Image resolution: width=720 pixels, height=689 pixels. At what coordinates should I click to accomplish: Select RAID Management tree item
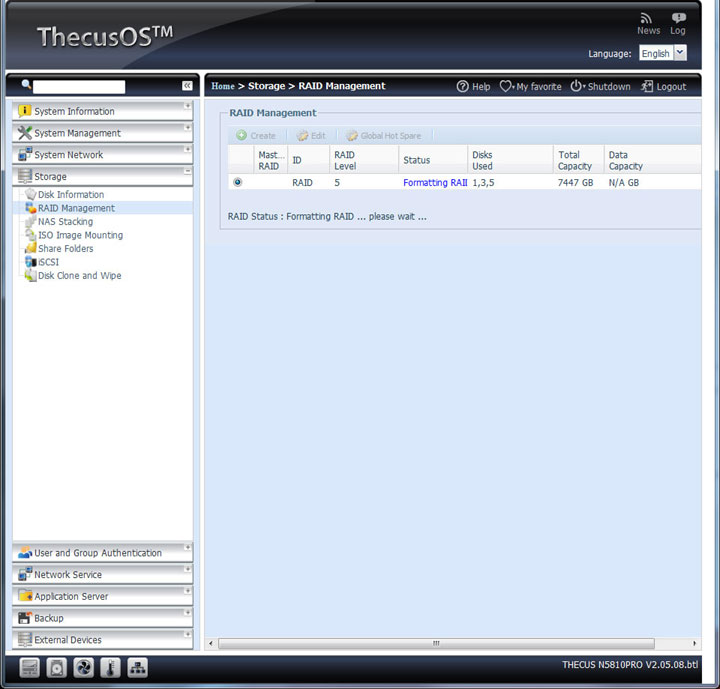click(x=76, y=208)
